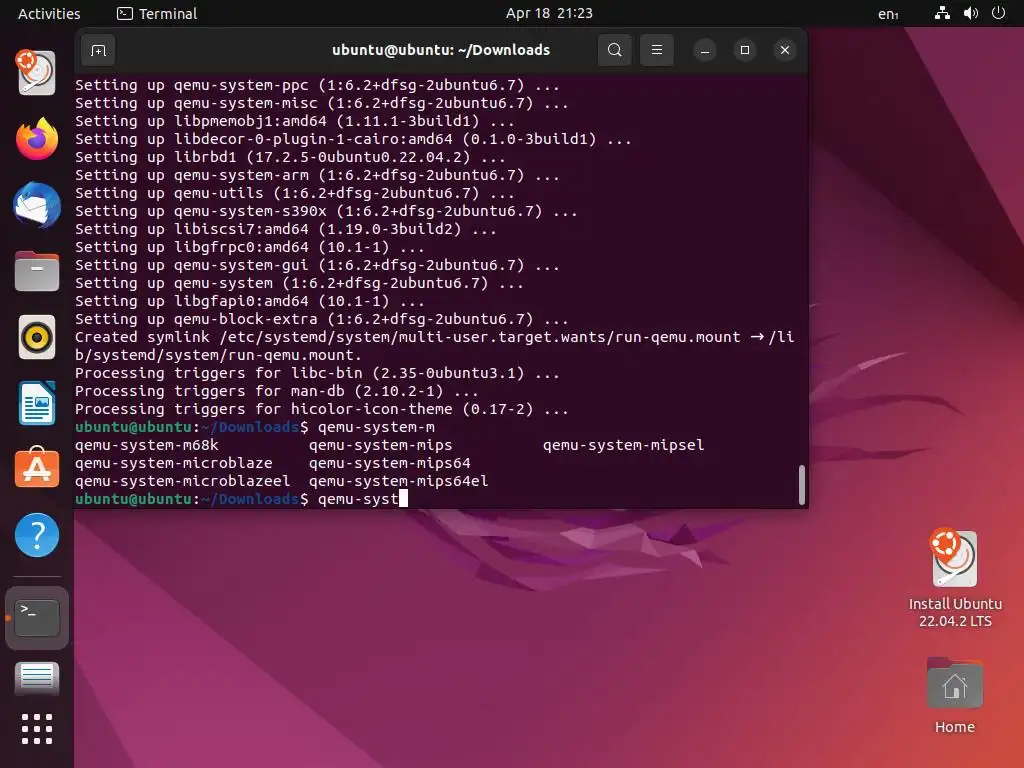This screenshot has height=768, width=1024.
Task: Open the drive icon below Terminal in dock
Action: tap(37, 679)
